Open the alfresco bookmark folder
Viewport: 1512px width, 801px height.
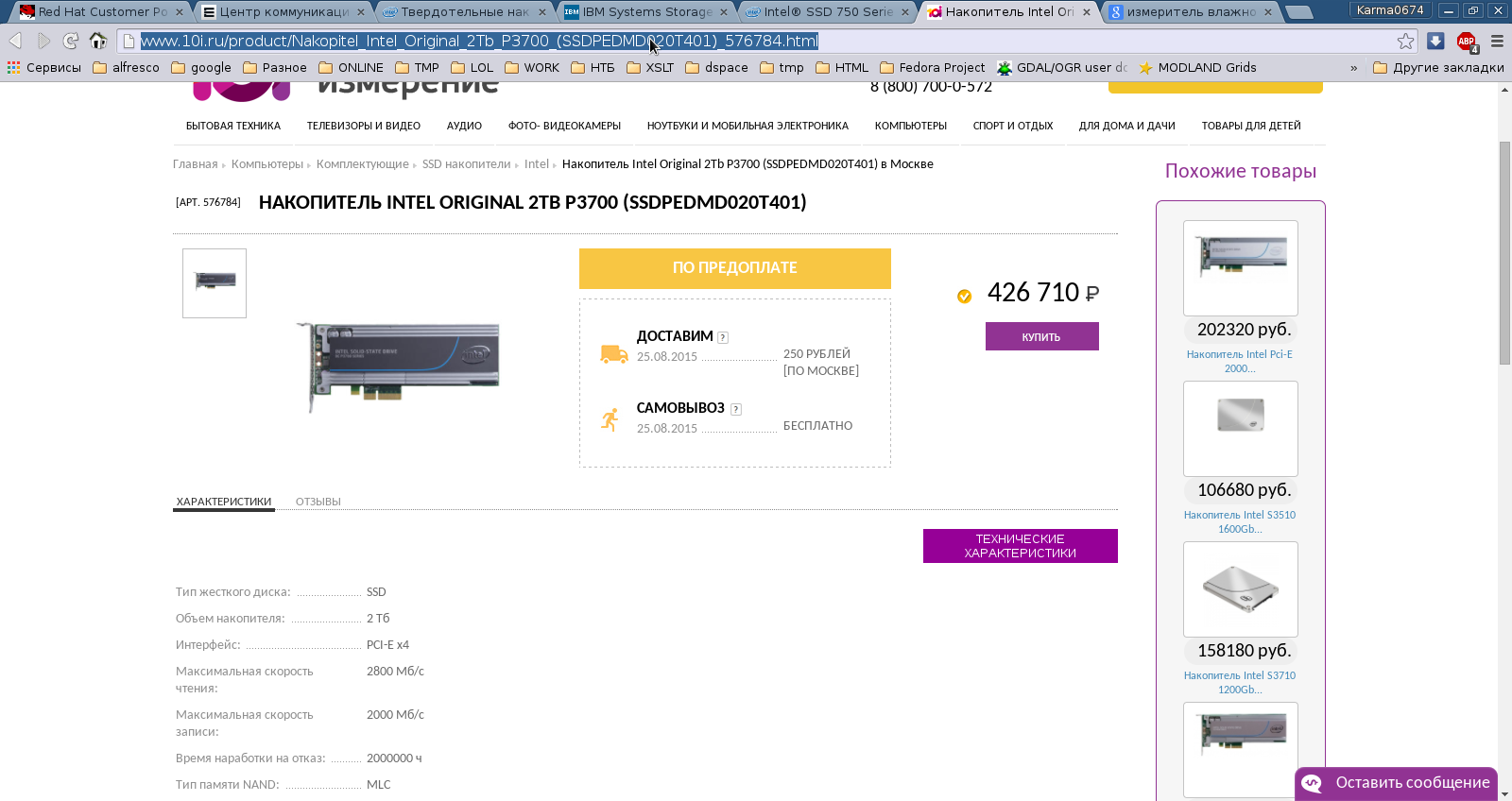(x=127, y=67)
